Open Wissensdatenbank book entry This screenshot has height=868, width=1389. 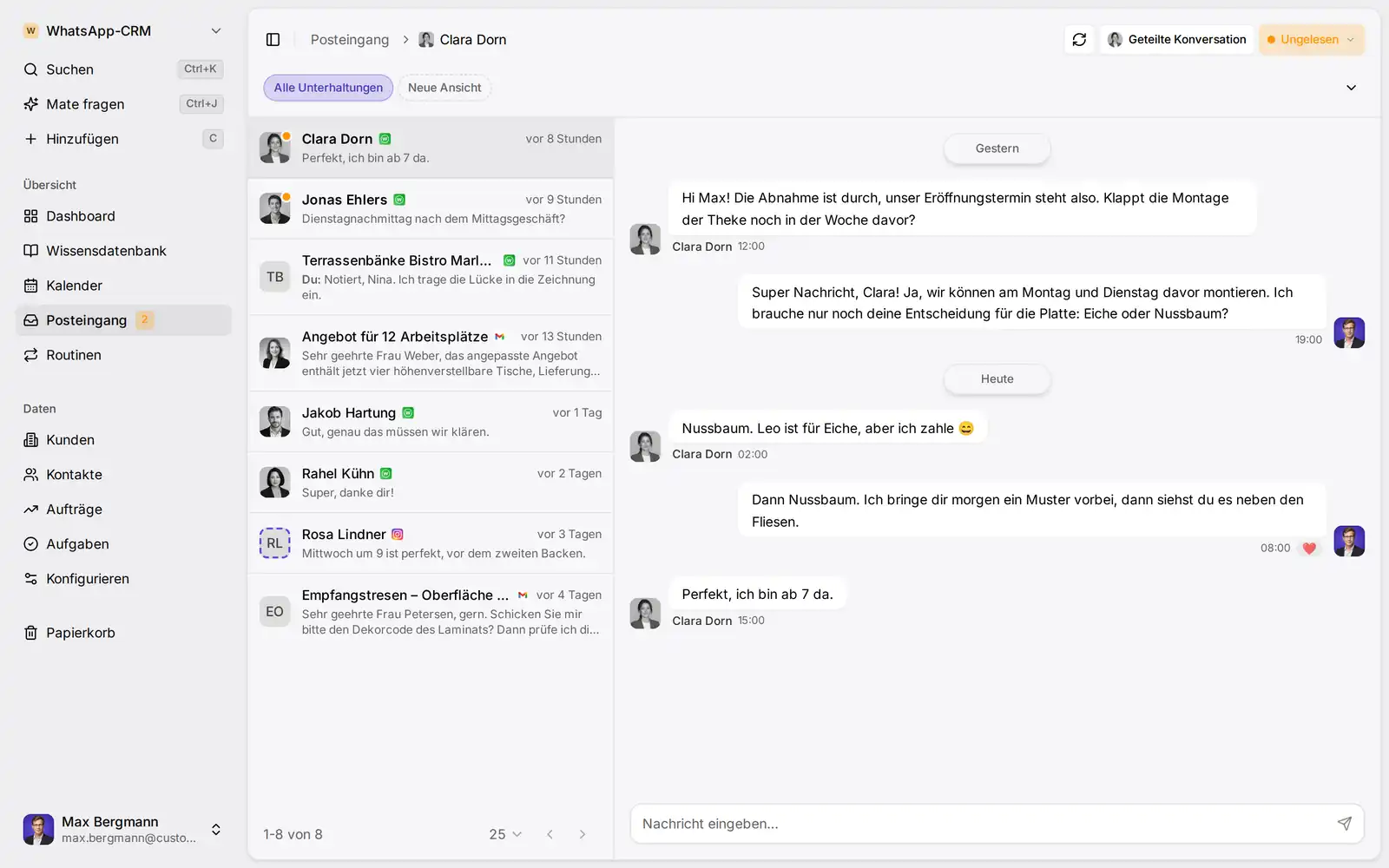(122, 251)
